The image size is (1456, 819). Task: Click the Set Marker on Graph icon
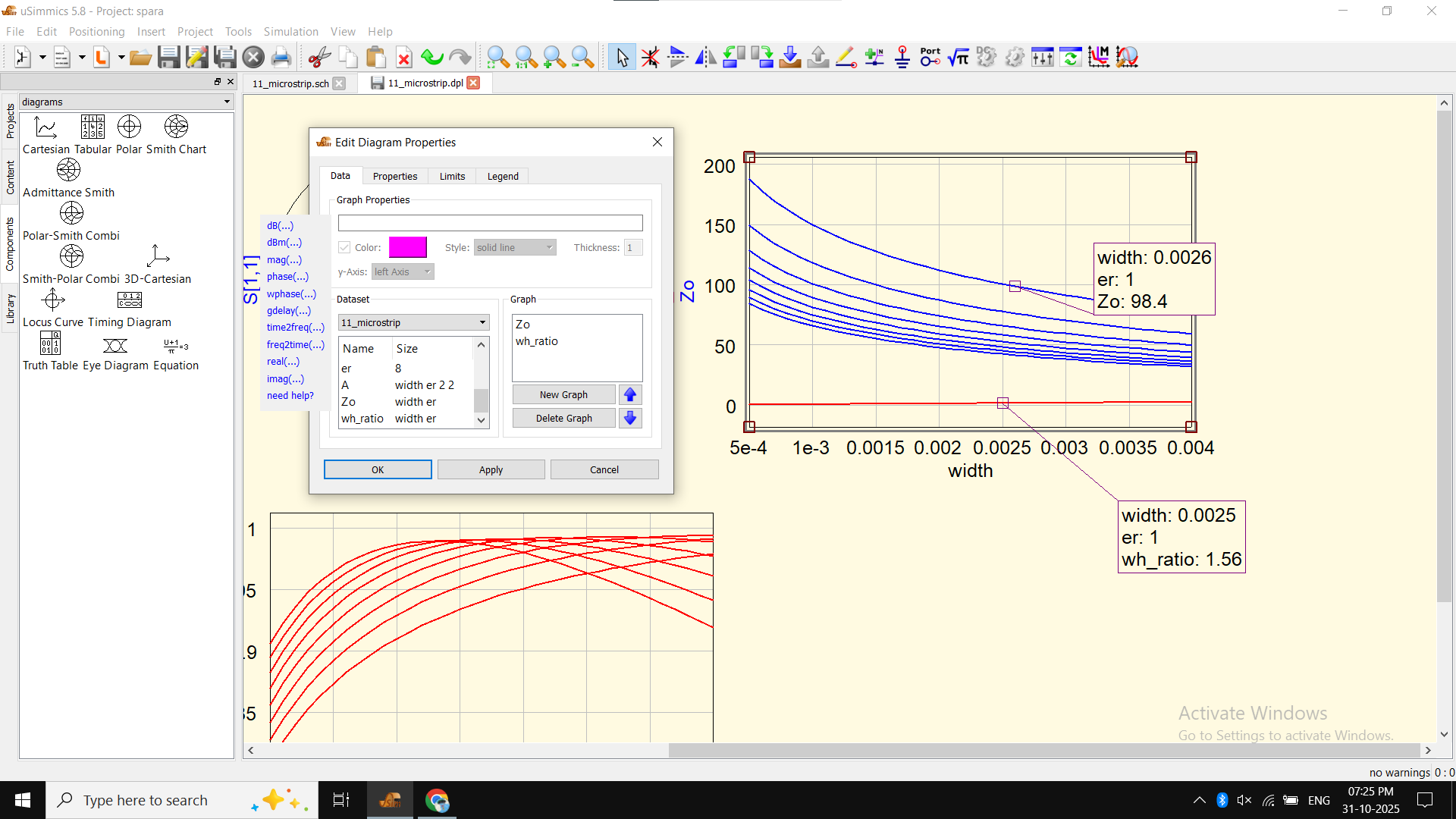tap(1099, 57)
